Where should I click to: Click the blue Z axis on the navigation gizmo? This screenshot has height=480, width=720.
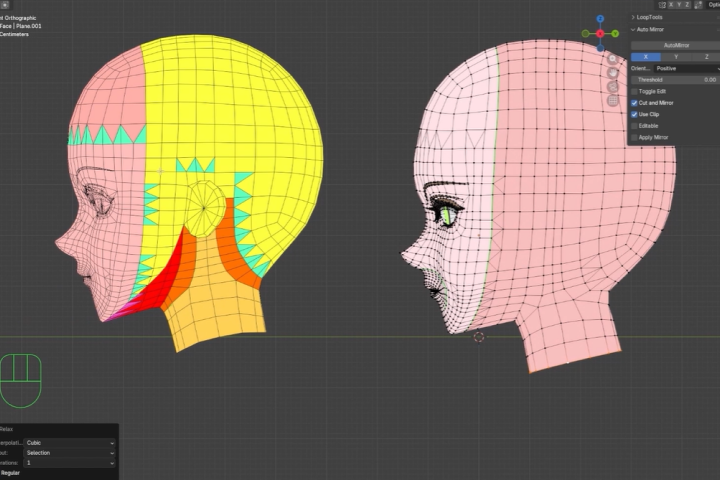pyautogui.click(x=600, y=18)
